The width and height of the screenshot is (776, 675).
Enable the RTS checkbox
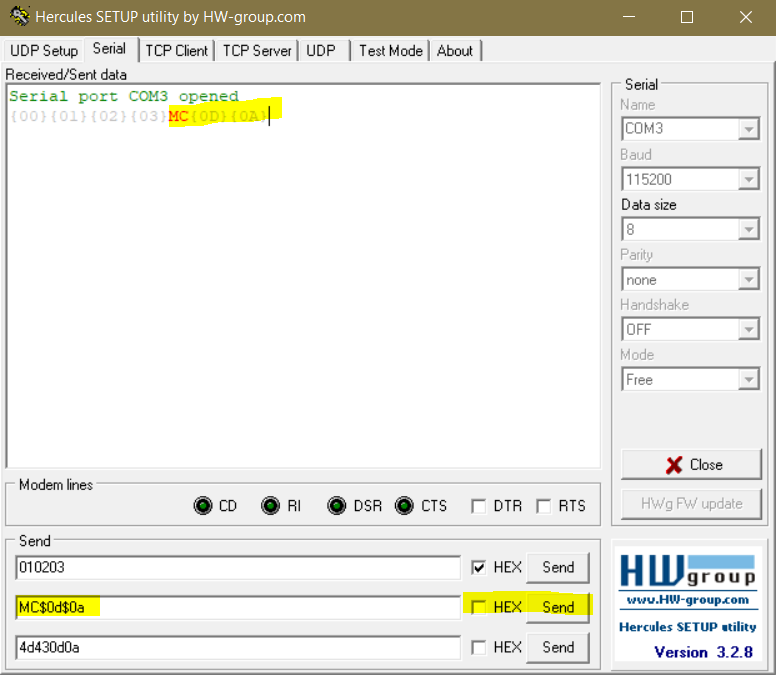pyautogui.click(x=543, y=506)
